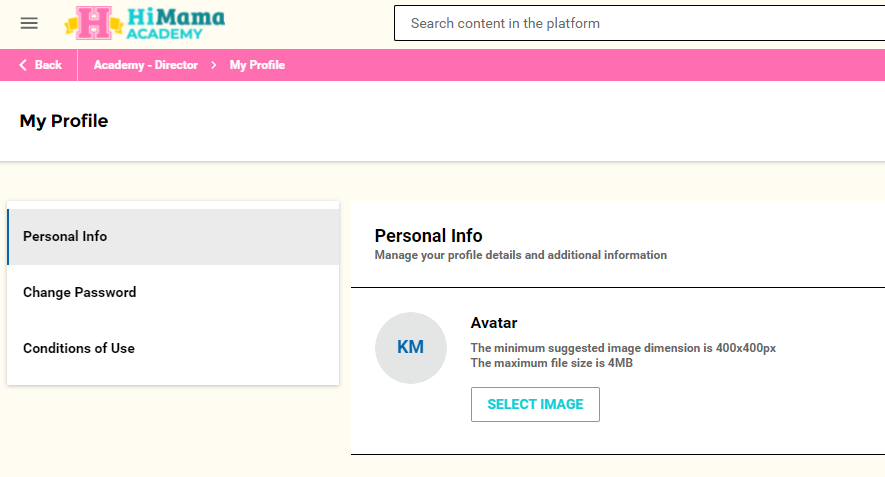
Task: Click the Back arrow chevron
Action: pos(23,65)
